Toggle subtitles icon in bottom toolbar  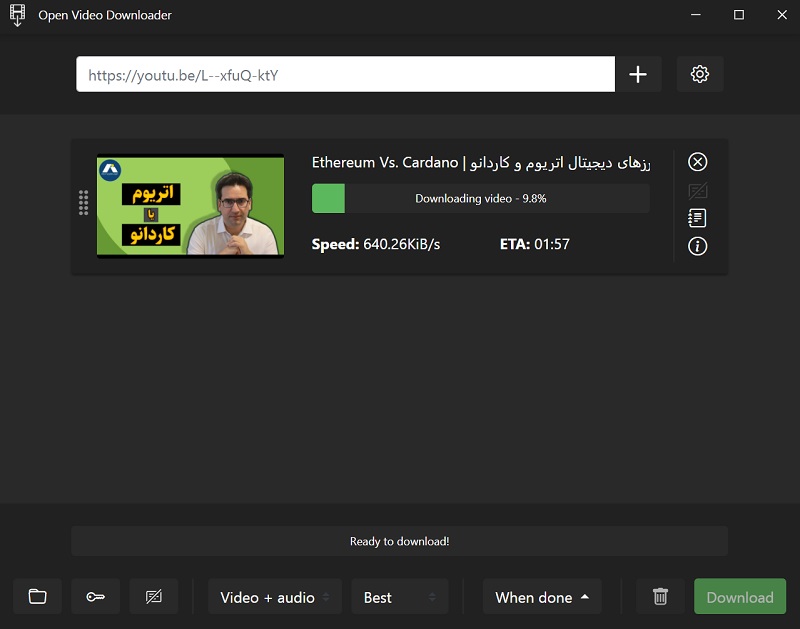(x=154, y=597)
